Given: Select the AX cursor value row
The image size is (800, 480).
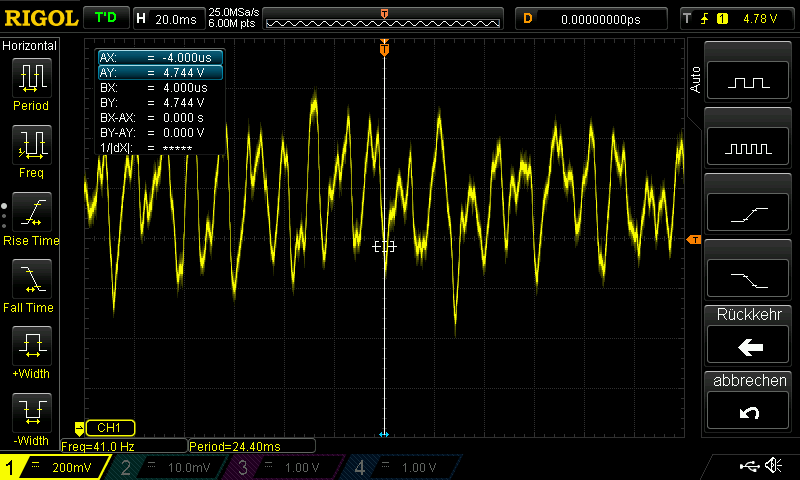Looking at the screenshot, I should (x=161, y=58).
